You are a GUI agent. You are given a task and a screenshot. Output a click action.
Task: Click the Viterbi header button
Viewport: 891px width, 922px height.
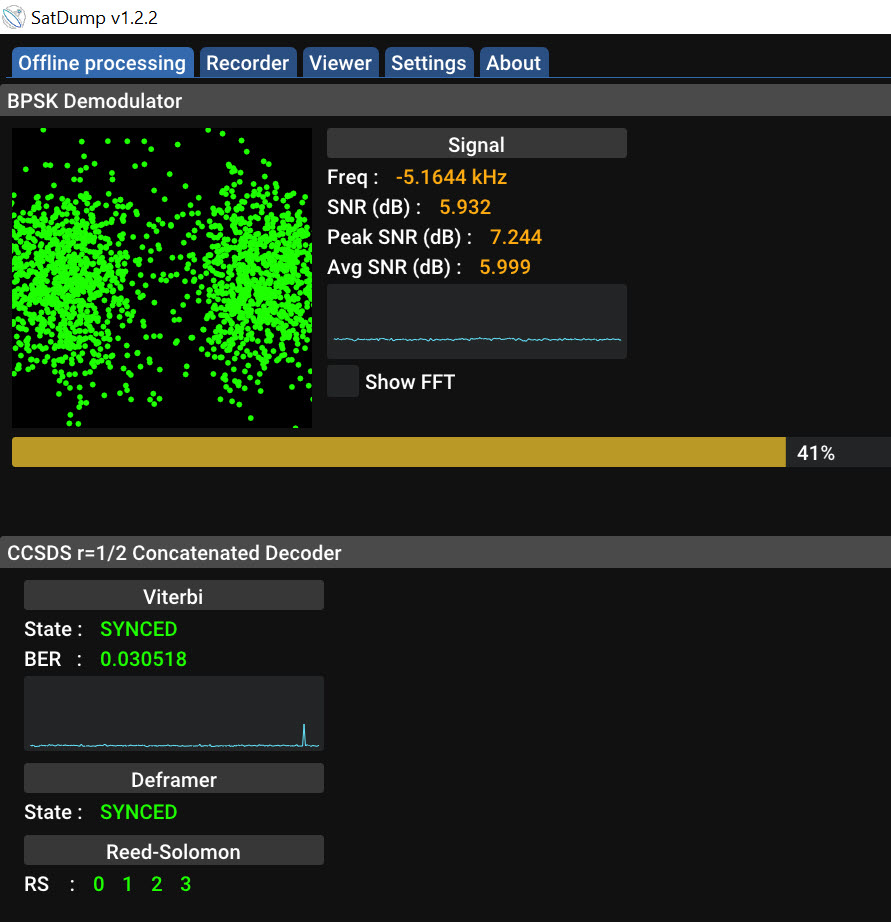(173, 596)
